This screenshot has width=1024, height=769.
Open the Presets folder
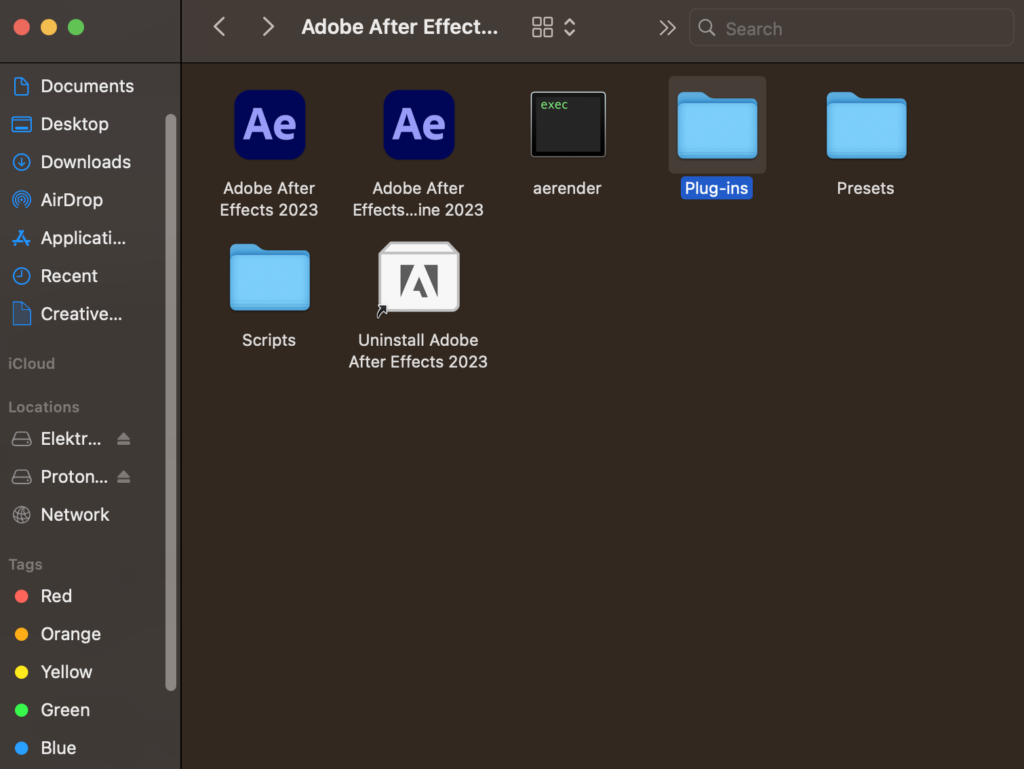(x=865, y=126)
